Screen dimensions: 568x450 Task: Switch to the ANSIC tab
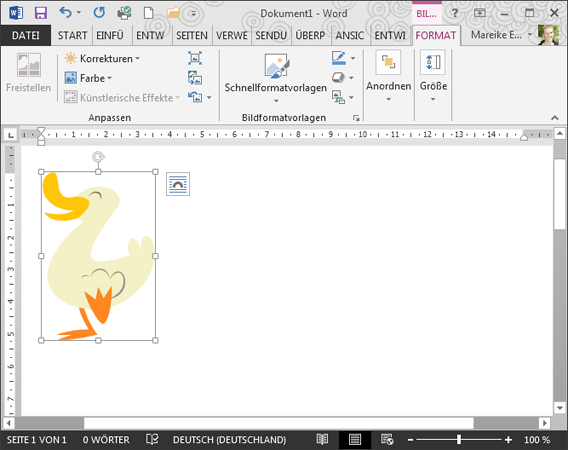350,36
